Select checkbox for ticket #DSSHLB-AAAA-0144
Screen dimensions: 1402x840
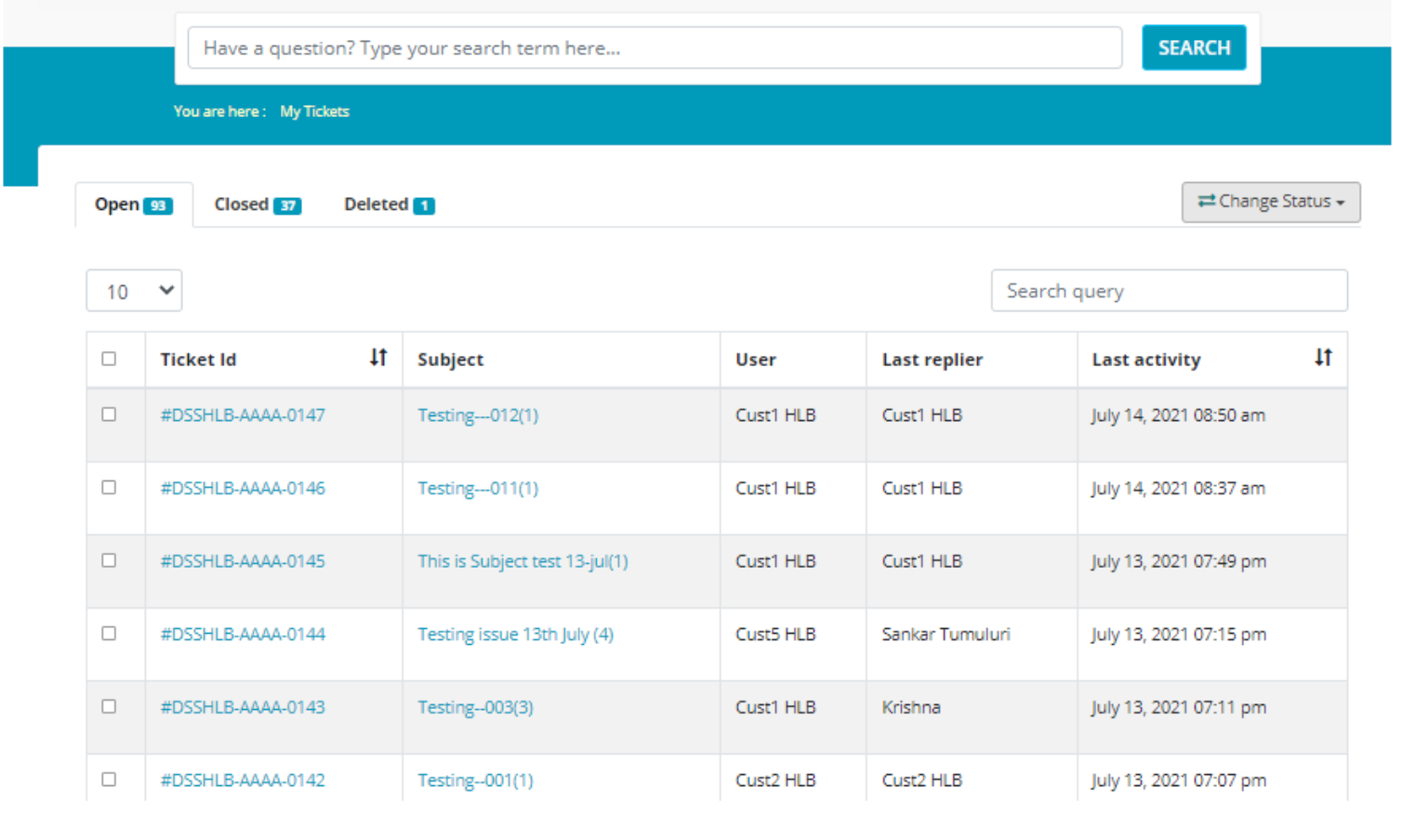[109, 634]
